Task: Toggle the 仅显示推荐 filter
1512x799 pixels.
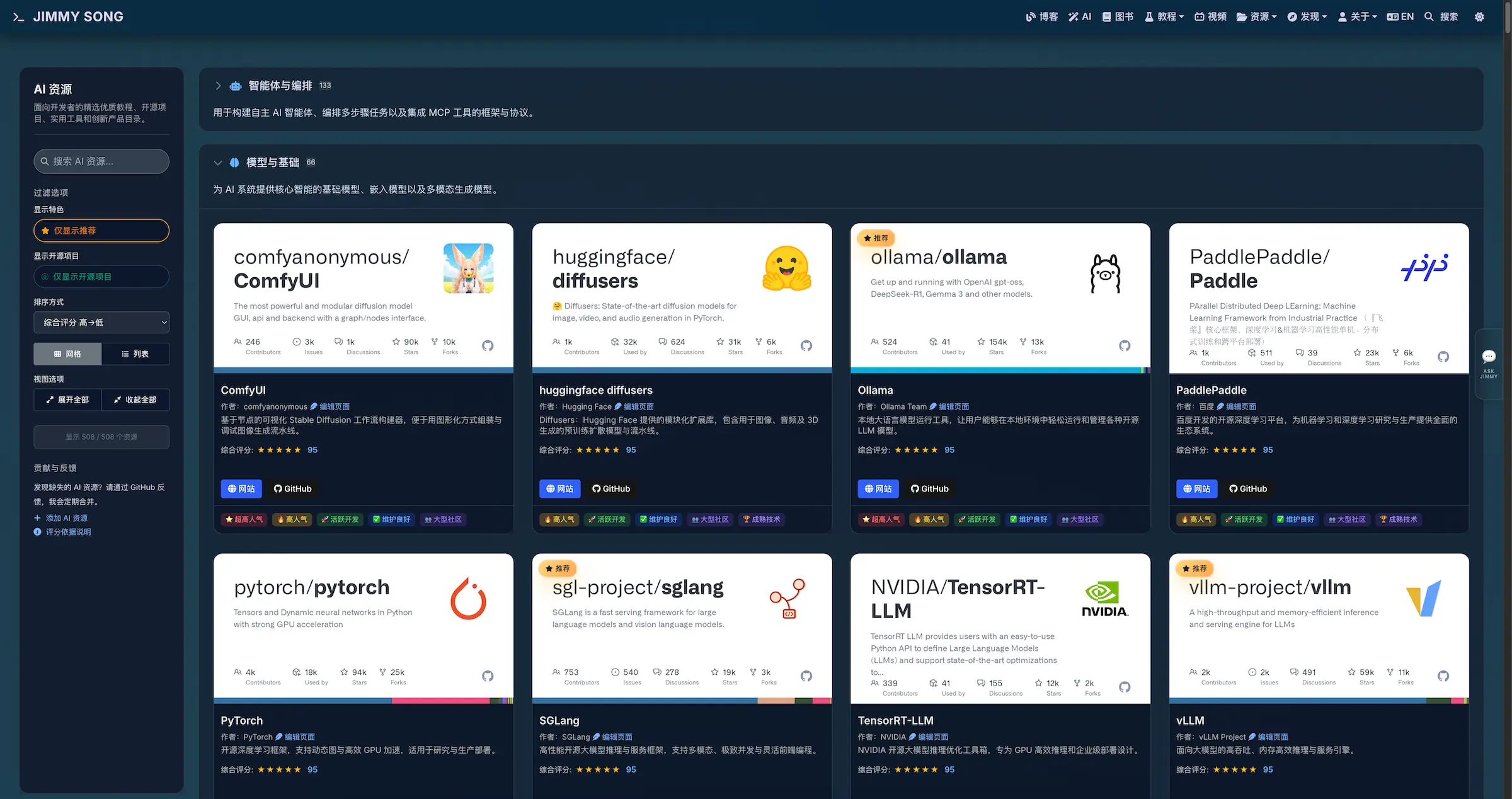Action: click(101, 231)
